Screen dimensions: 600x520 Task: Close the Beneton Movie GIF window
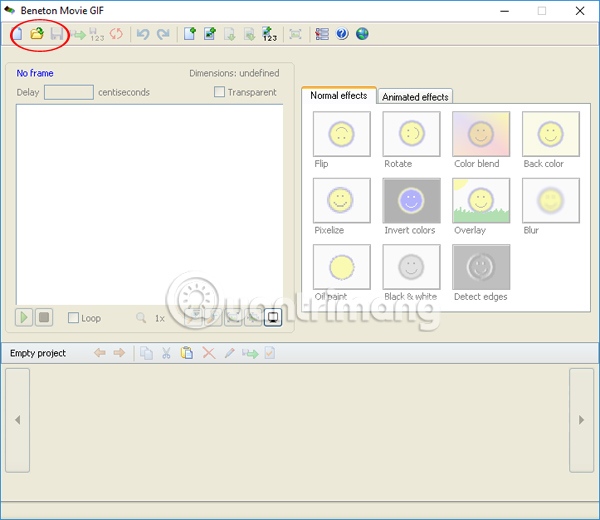tap(580, 11)
